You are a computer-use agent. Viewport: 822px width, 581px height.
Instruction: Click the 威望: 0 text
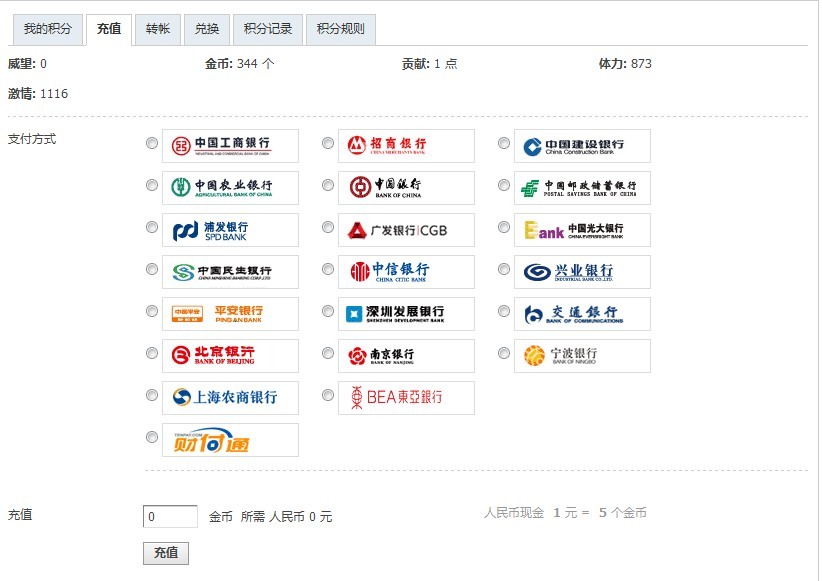pos(27,64)
